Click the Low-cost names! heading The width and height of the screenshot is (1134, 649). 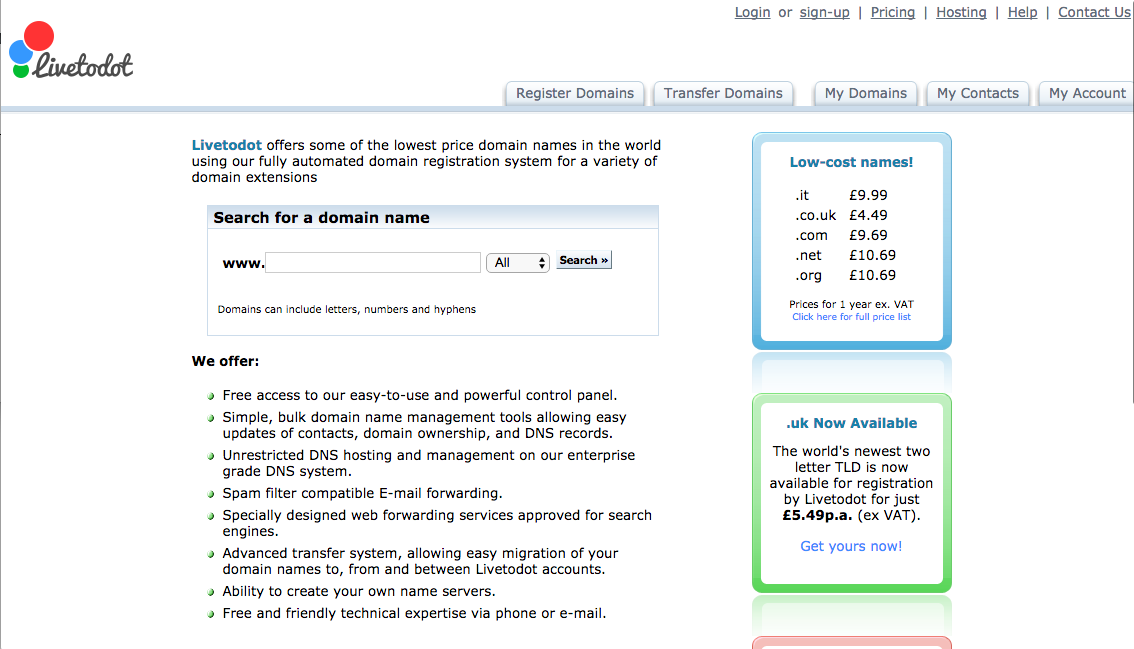[851, 162]
